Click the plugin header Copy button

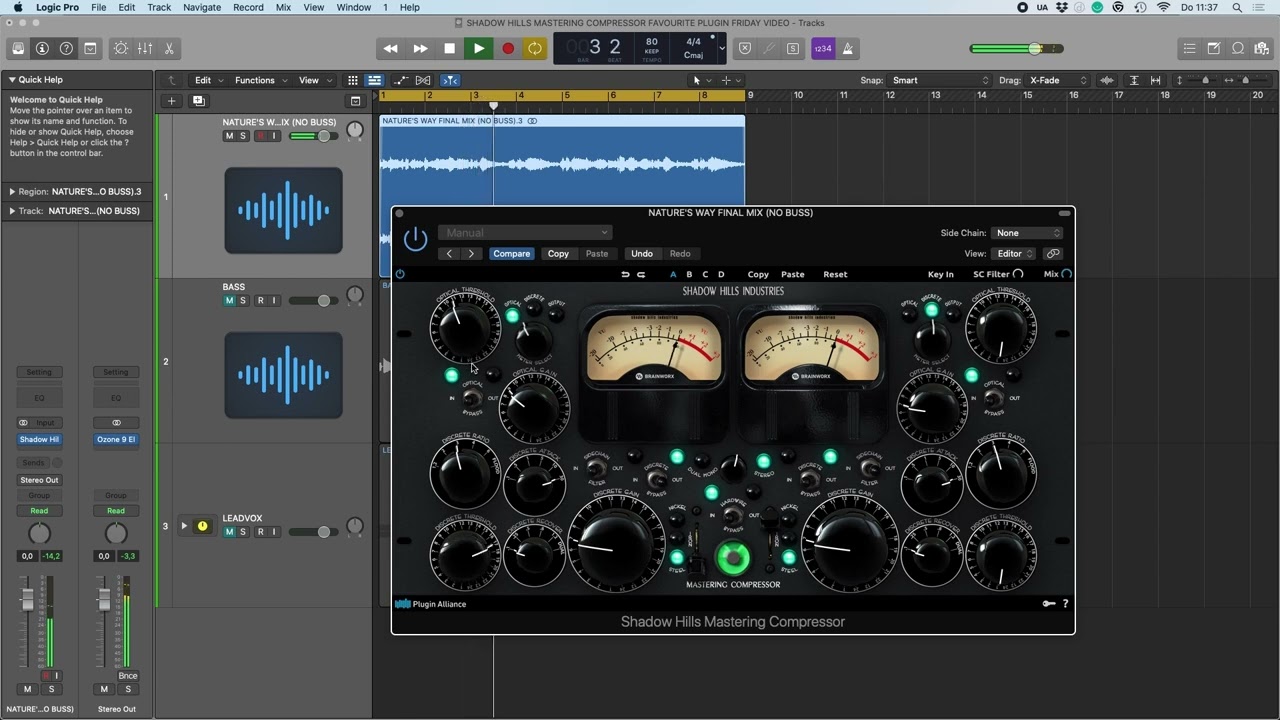click(x=558, y=254)
